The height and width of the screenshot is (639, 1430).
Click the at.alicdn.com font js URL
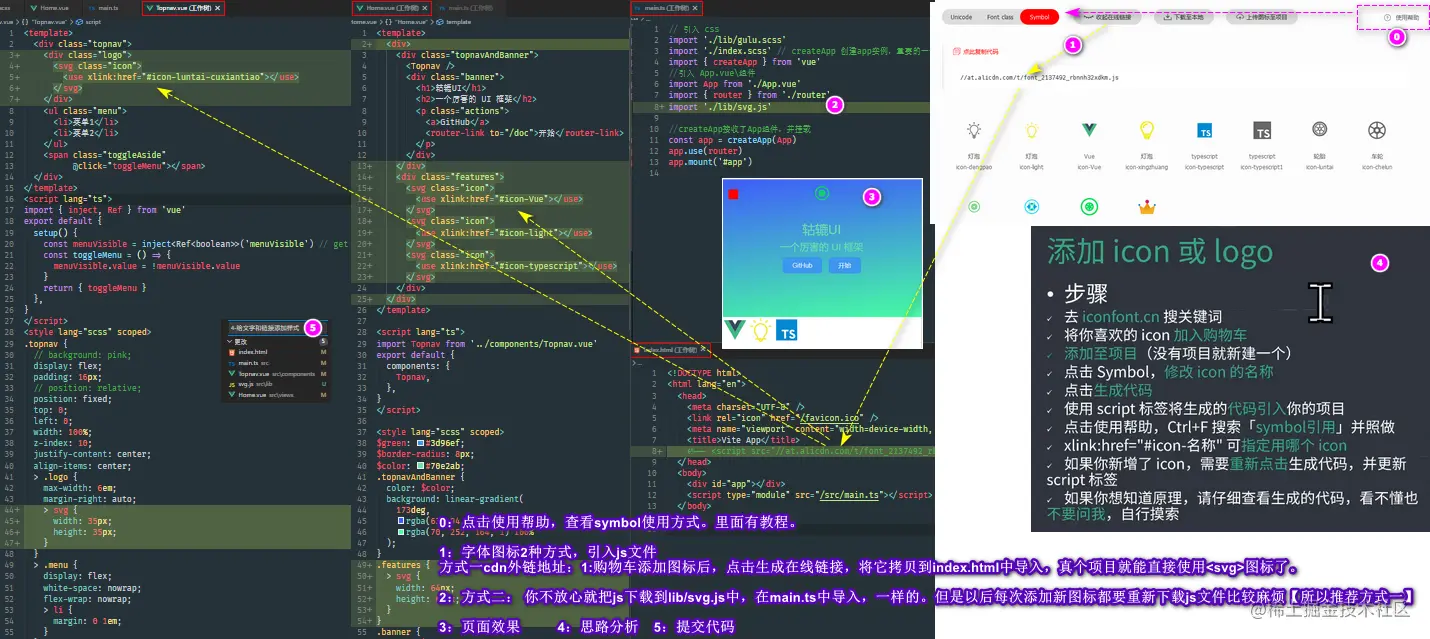[x=1039, y=76]
